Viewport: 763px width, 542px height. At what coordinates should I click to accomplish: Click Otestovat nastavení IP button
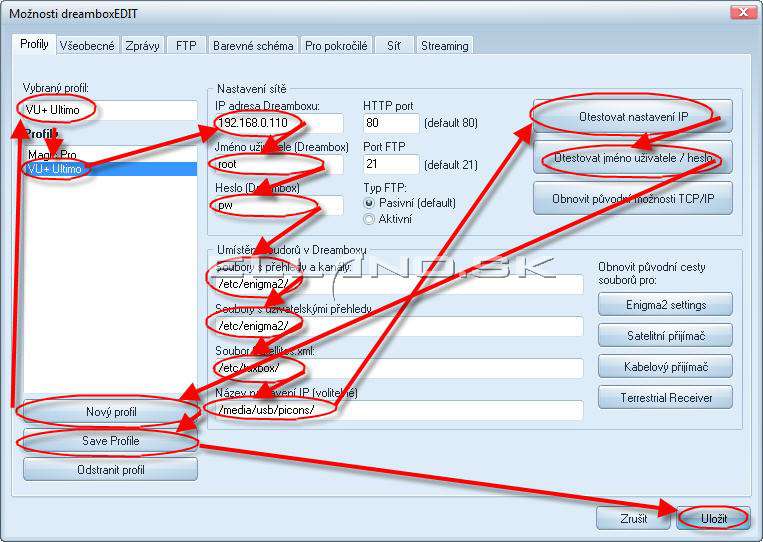pyautogui.click(x=633, y=117)
